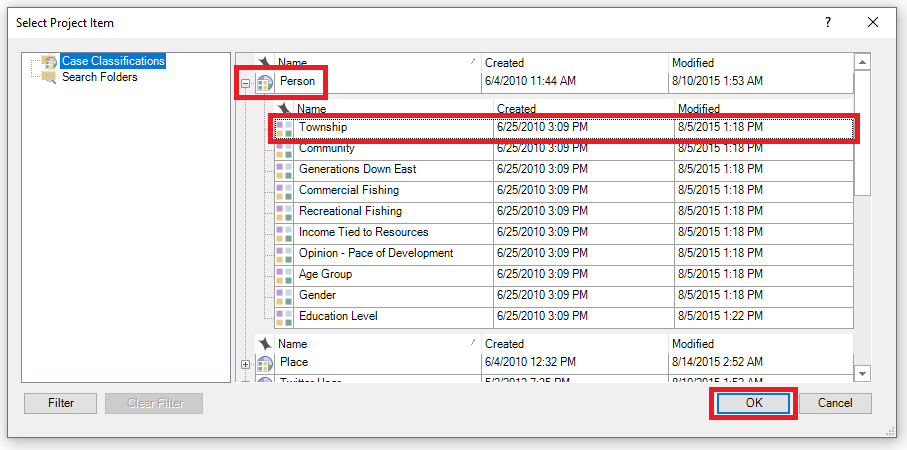Select the Commercial Fishing attribute

click(348, 190)
